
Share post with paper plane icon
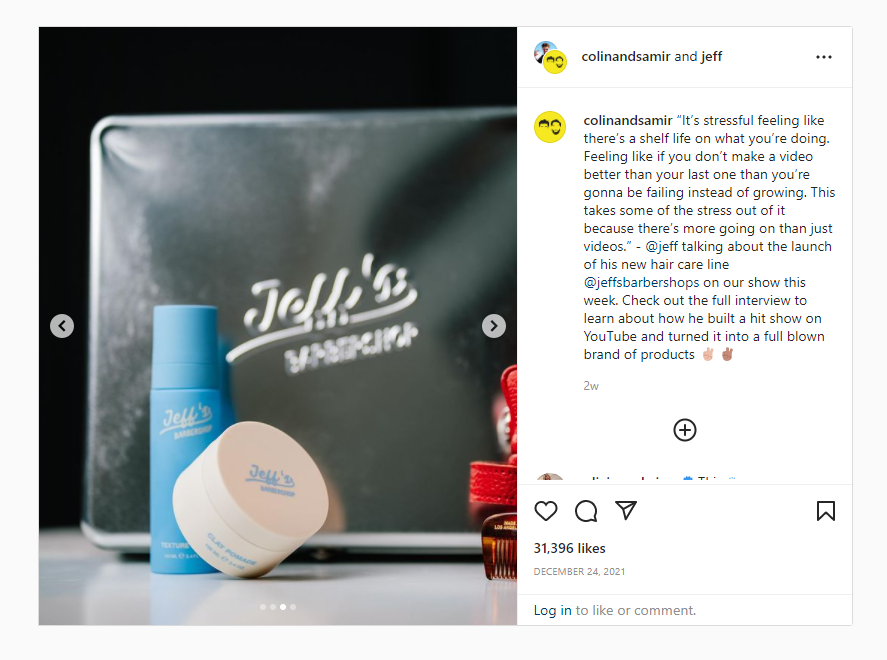(626, 510)
